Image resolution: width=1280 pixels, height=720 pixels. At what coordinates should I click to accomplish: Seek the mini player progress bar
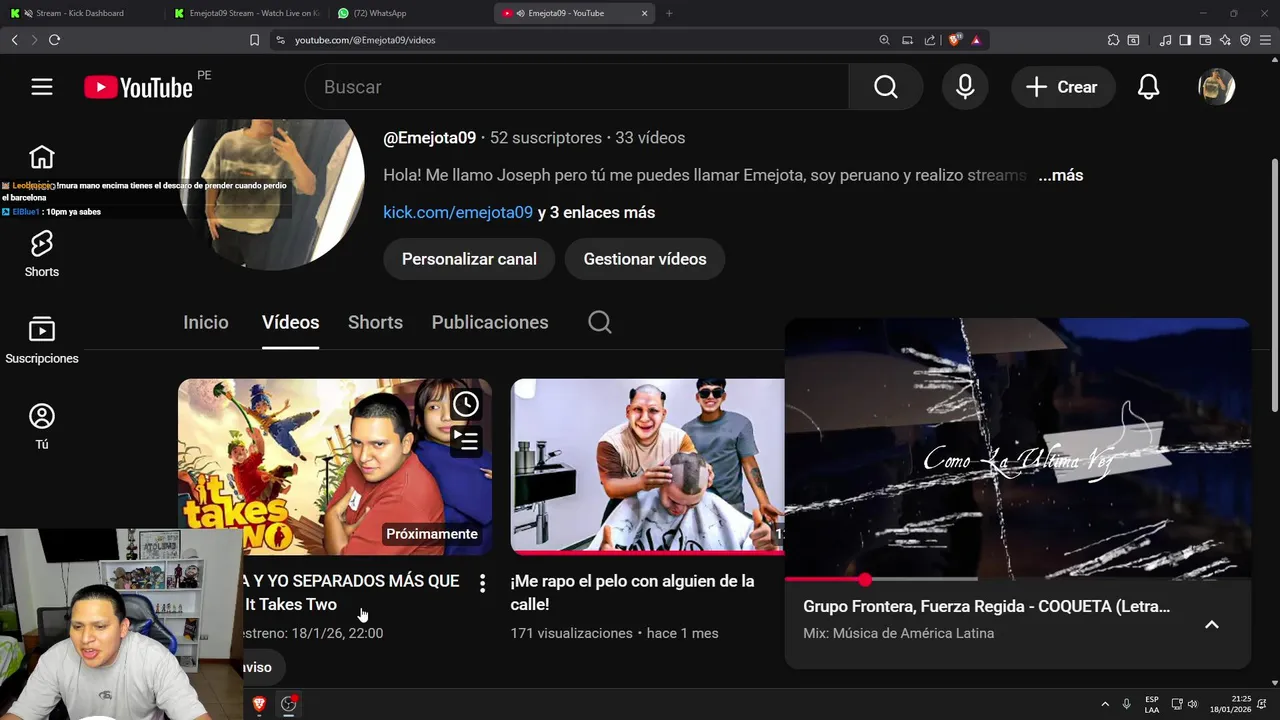1018,579
